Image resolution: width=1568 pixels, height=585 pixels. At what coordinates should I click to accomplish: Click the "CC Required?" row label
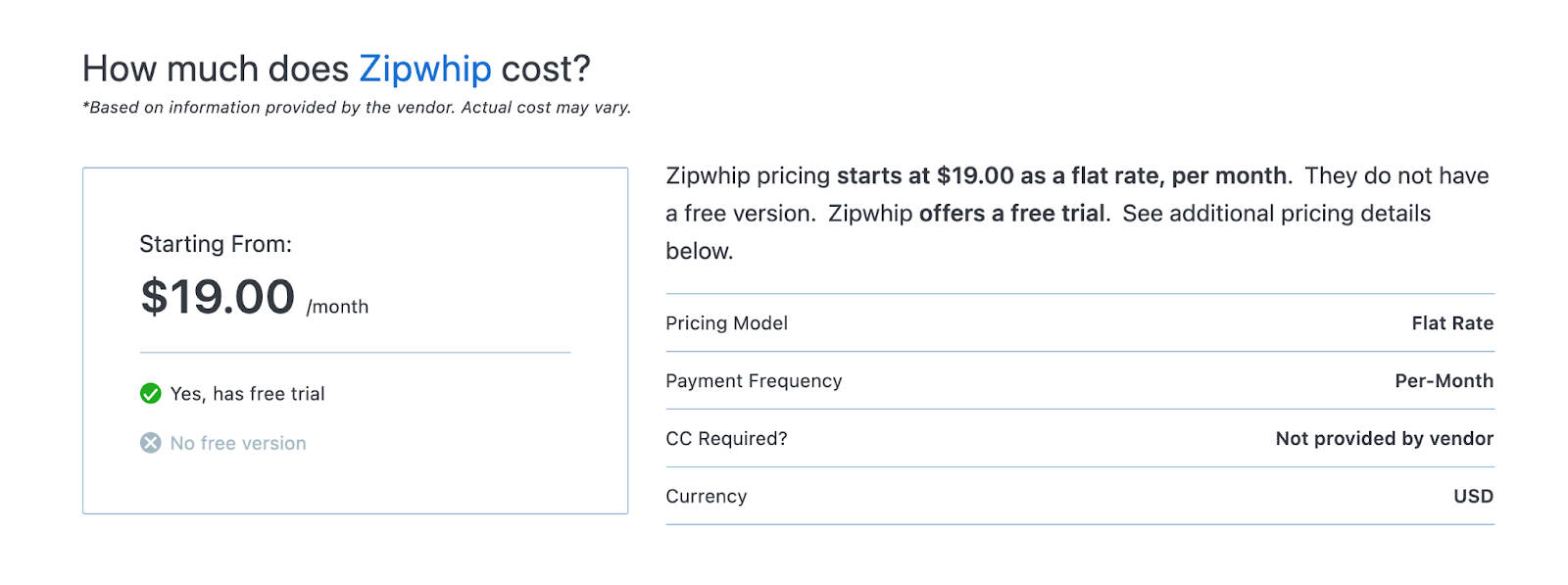point(726,439)
